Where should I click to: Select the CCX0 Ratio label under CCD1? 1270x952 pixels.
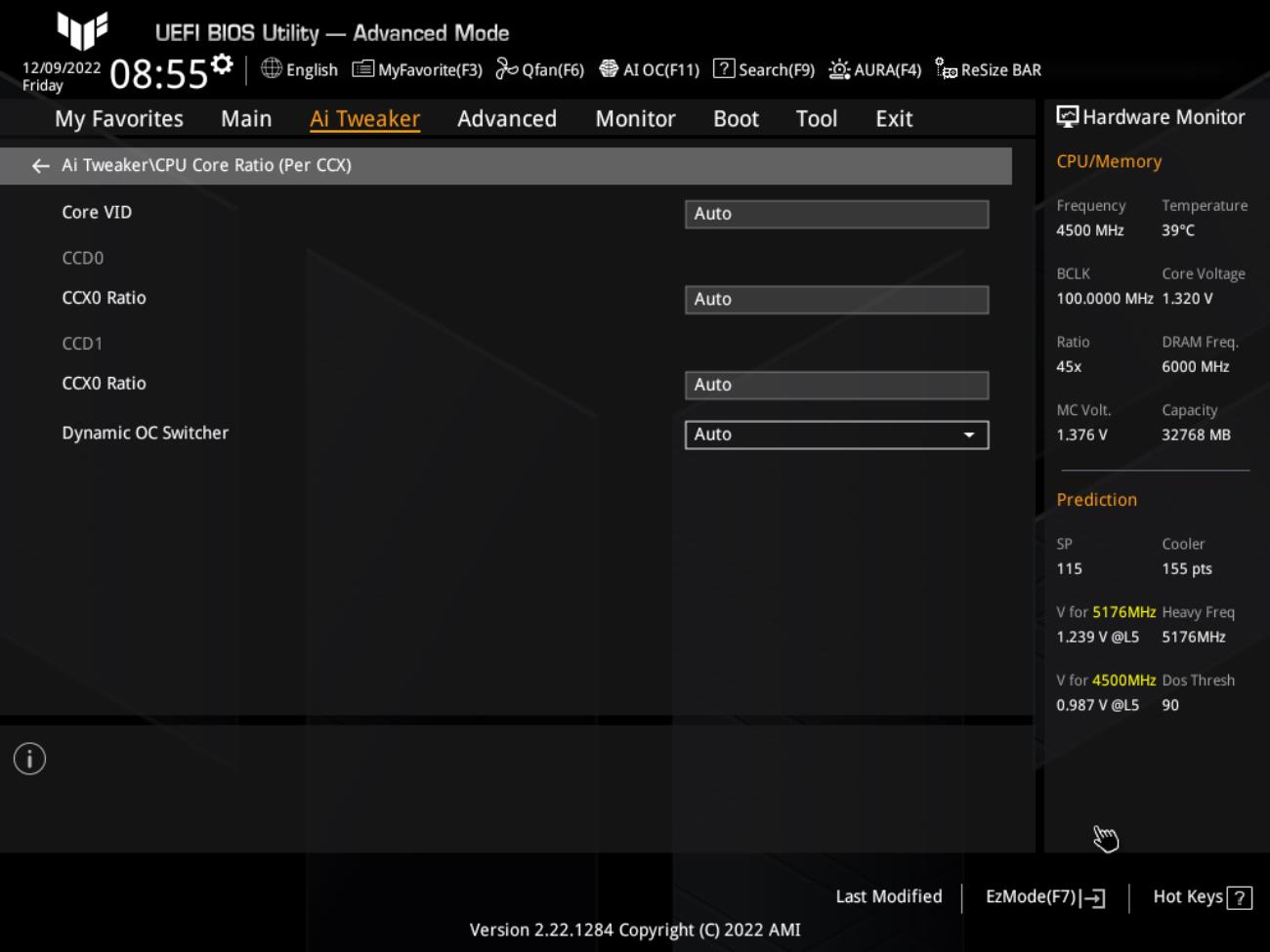(x=104, y=384)
